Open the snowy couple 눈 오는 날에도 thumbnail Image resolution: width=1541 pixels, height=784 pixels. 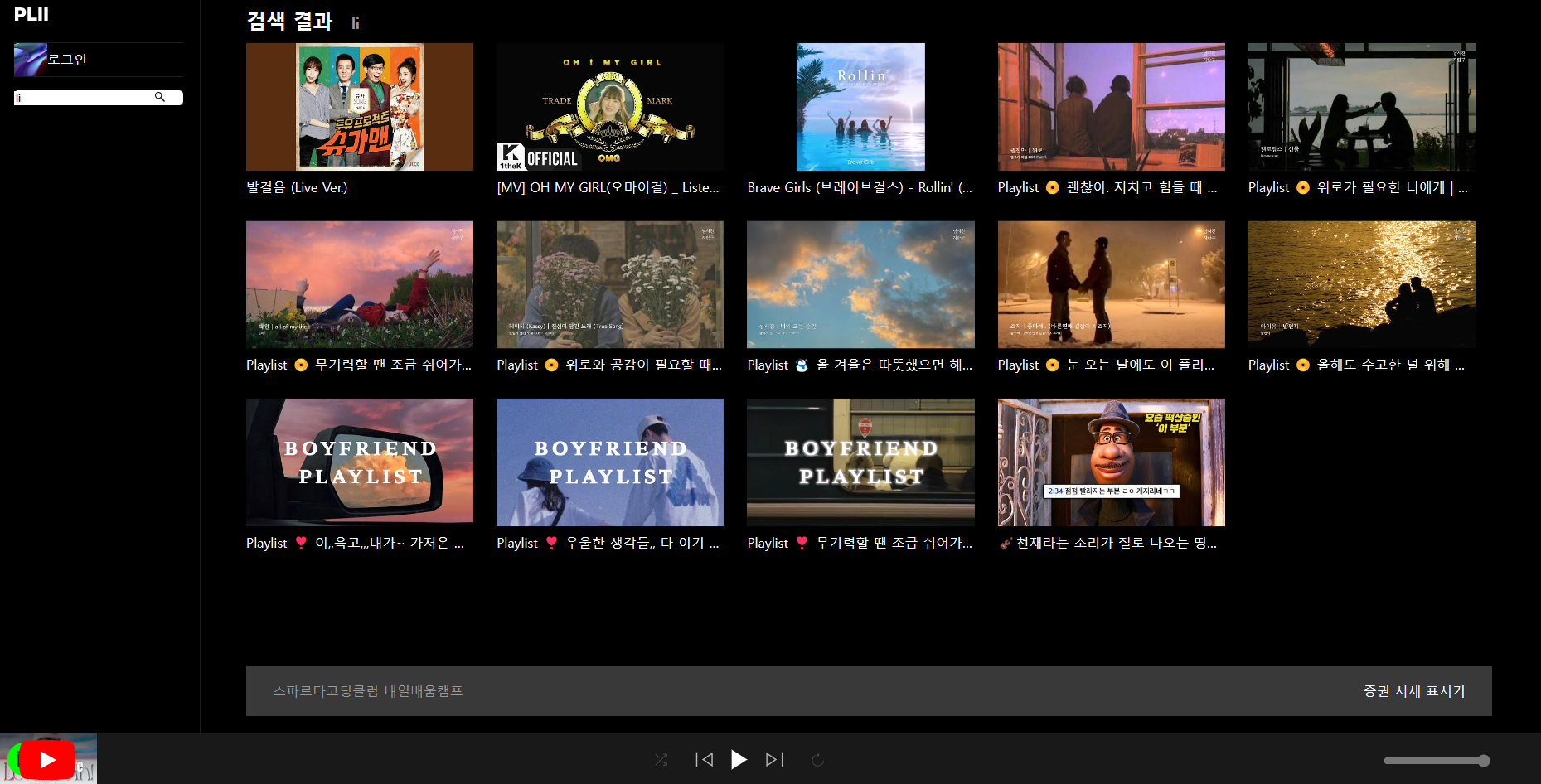click(x=1111, y=284)
